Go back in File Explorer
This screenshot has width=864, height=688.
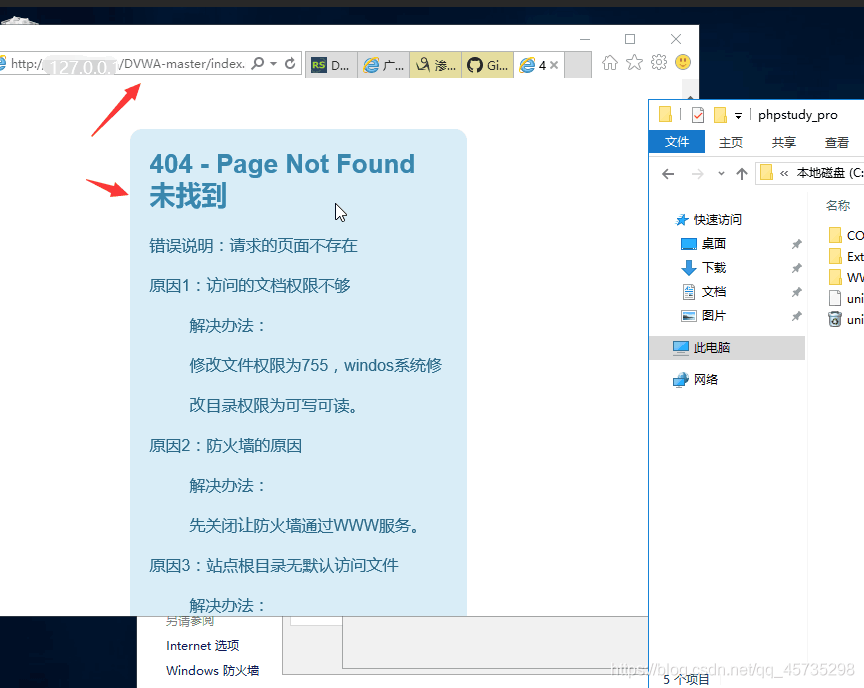pos(668,174)
